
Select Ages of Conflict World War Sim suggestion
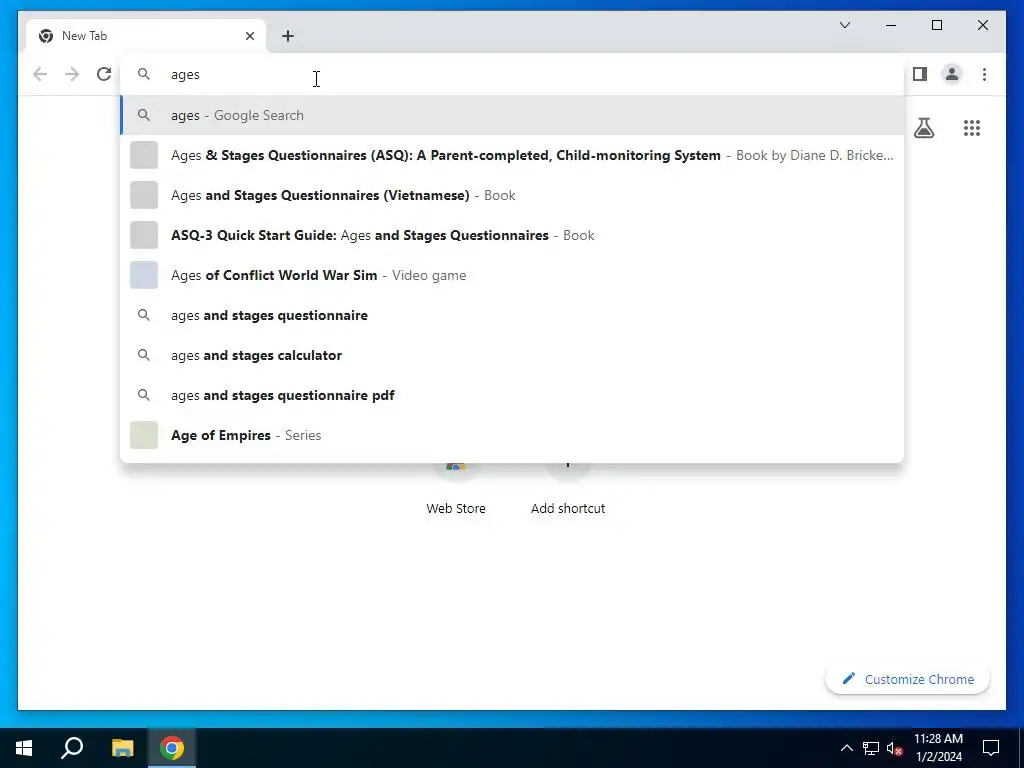513,275
